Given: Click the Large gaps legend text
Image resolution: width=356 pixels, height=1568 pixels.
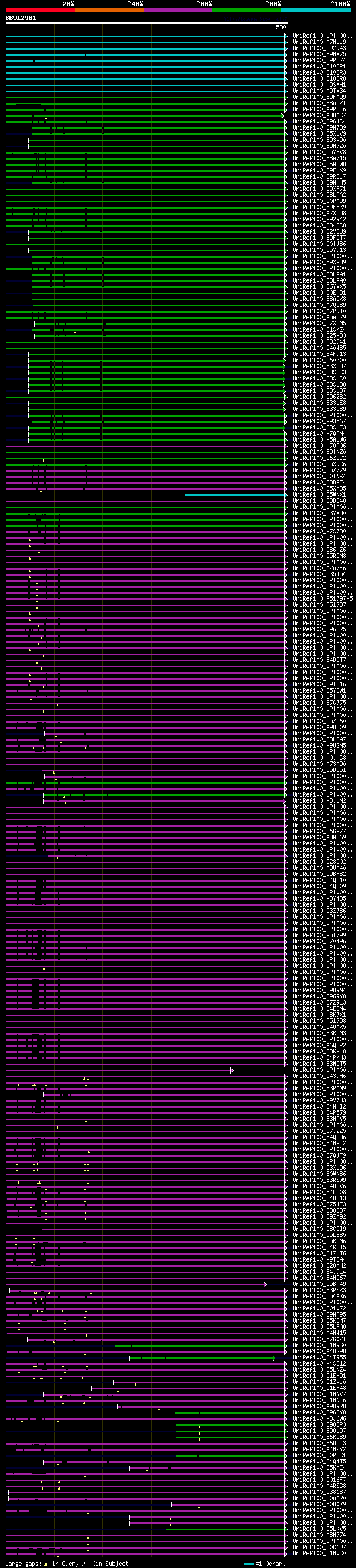Looking at the screenshot, I should pos(68,1564).
